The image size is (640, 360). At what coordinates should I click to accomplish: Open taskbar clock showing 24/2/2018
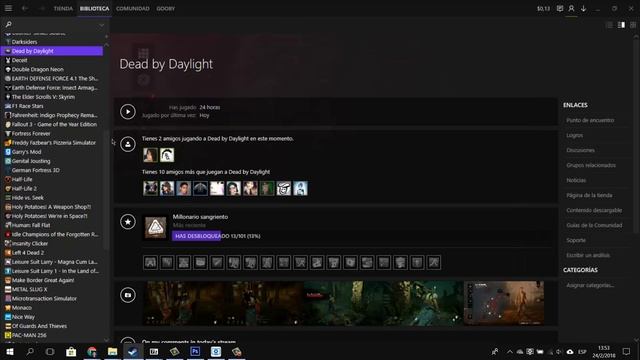604,351
